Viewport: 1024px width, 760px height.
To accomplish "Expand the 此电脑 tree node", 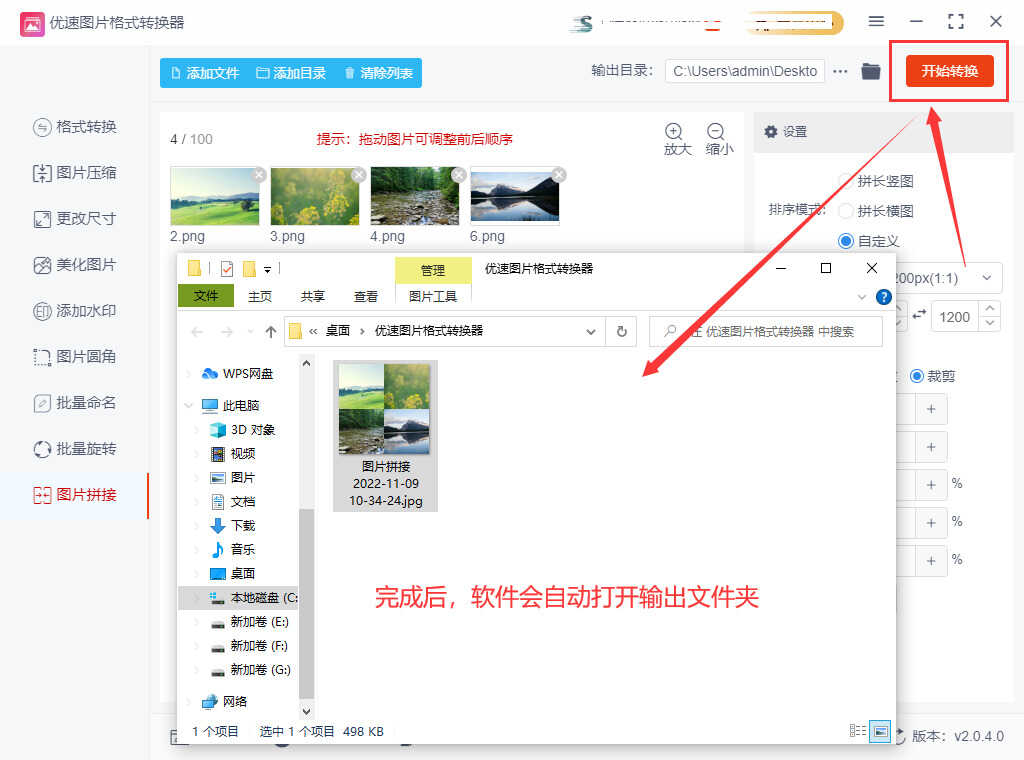I will (188, 406).
